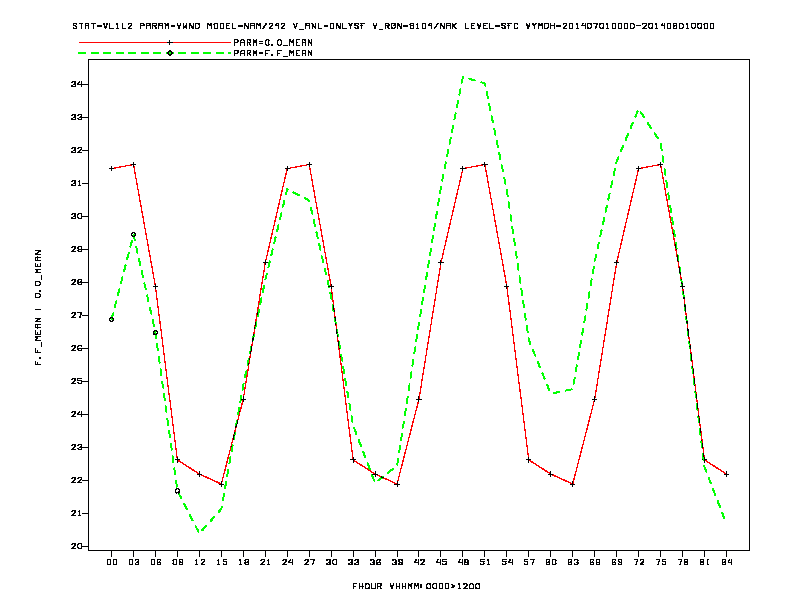Screen dimensions: 792x612
Task: Click the x-axis tick label 00
Action: pos(112,562)
